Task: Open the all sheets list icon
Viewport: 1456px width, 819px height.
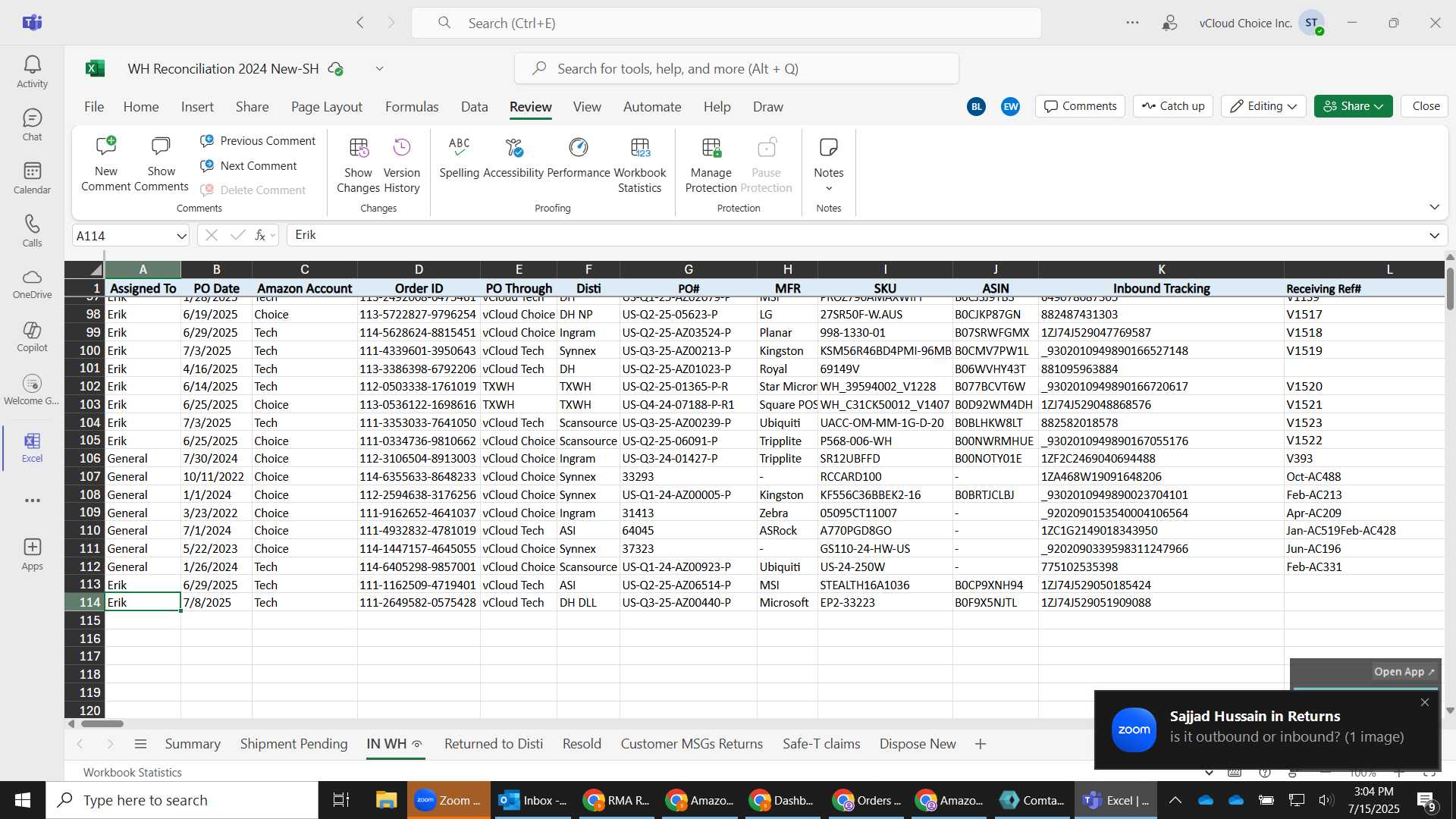Action: tap(140, 744)
